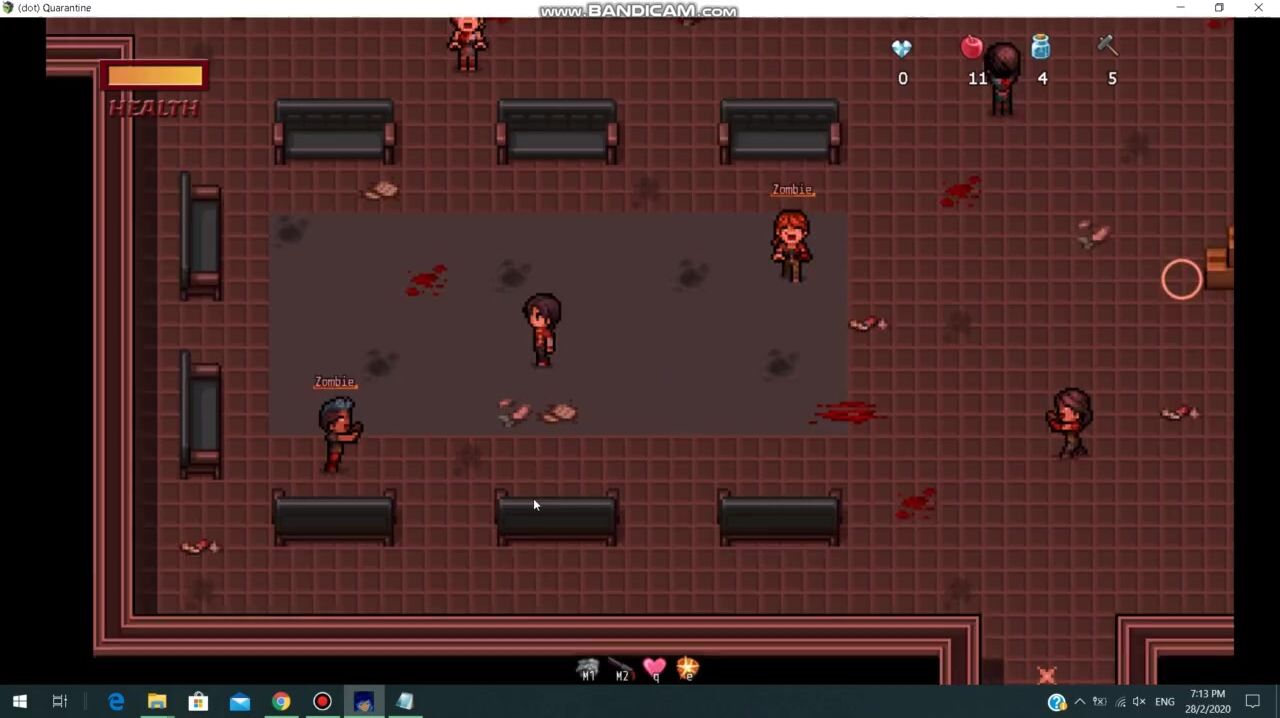The height and width of the screenshot is (718, 1280).
Task: Show hidden system tray icons
Action: click(1080, 702)
